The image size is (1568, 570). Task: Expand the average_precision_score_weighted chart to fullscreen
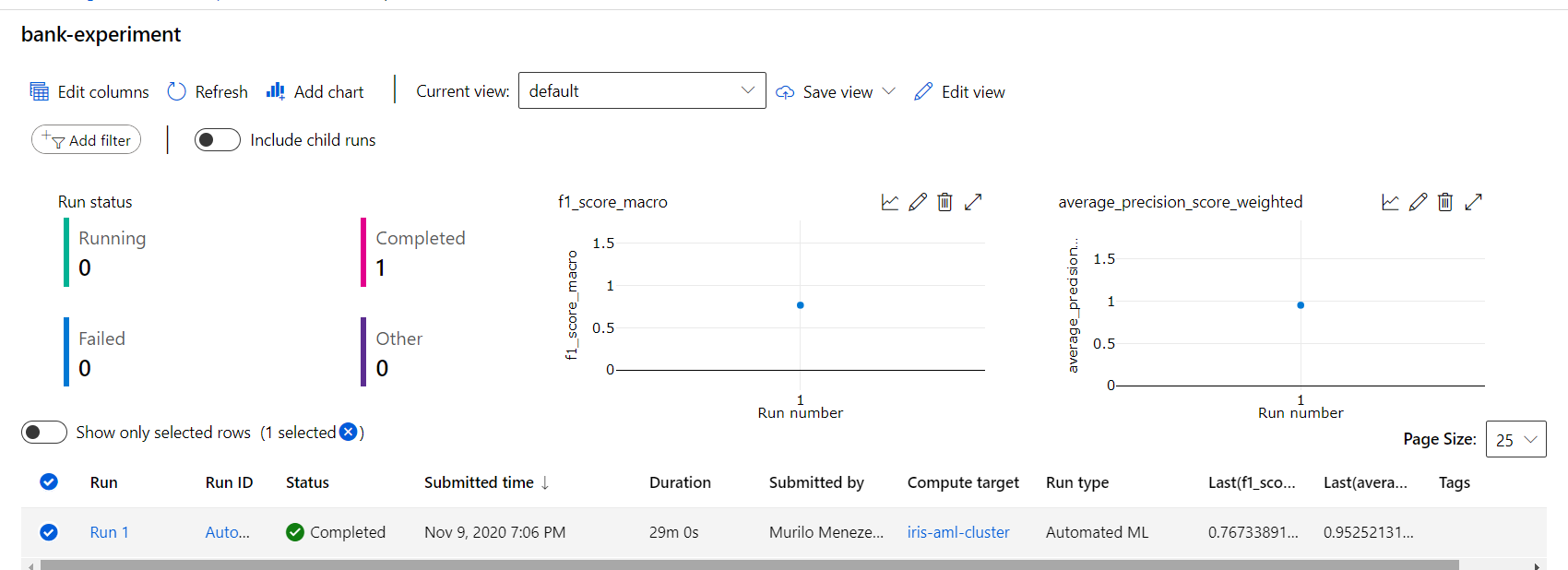click(1473, 202)
